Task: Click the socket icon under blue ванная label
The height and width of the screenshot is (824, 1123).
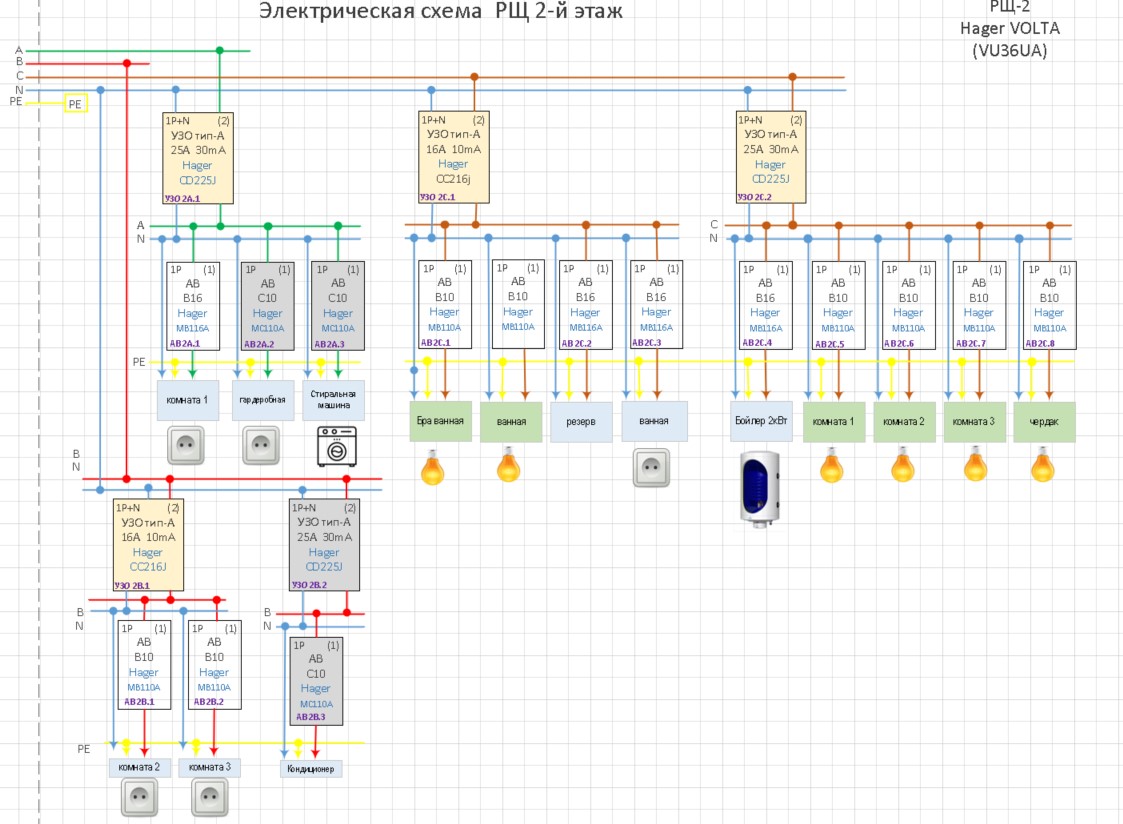Action: pos(651,467)
